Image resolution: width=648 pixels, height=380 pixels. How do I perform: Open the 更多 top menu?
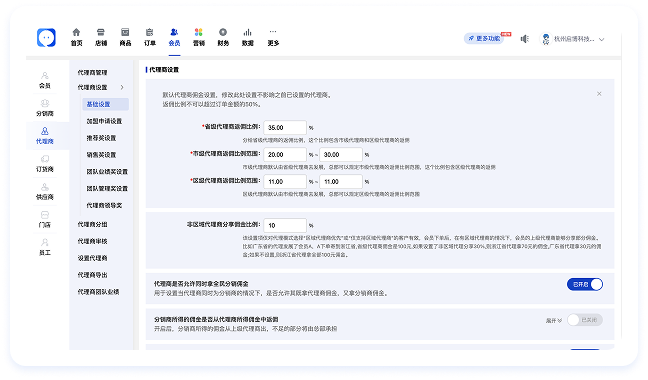tap(273, 37)
